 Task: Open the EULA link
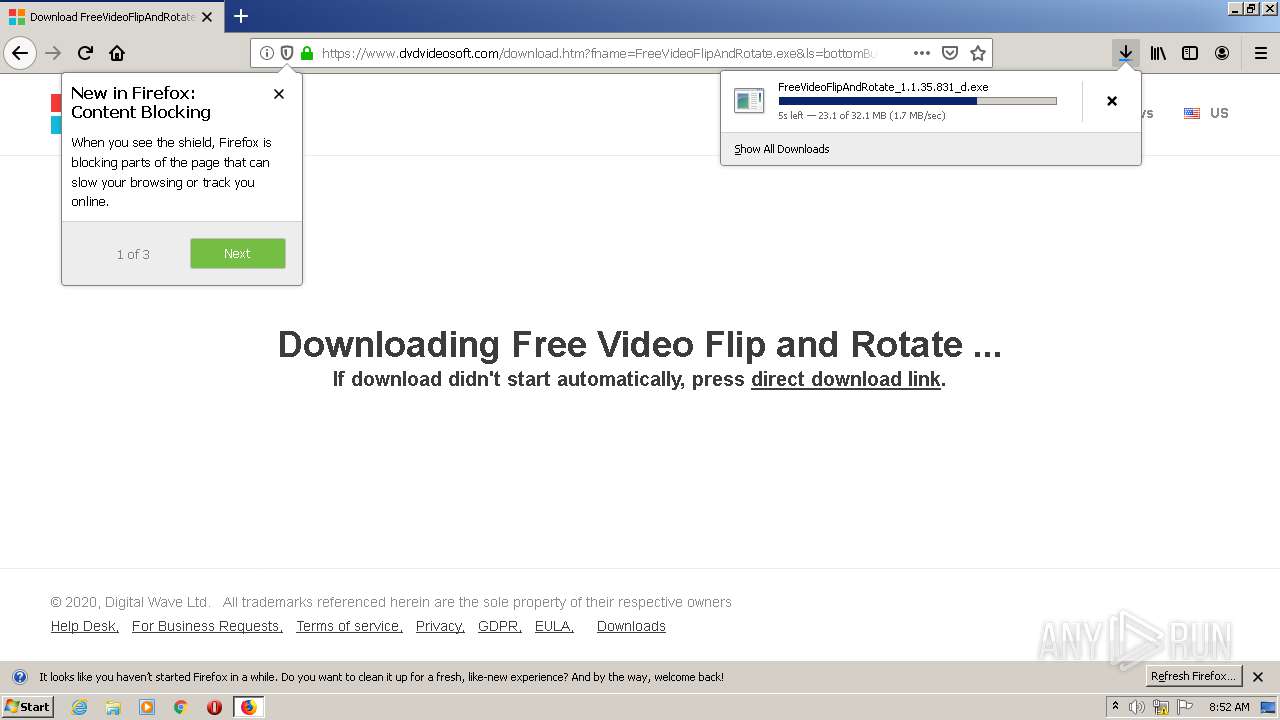tap(554, 626)
